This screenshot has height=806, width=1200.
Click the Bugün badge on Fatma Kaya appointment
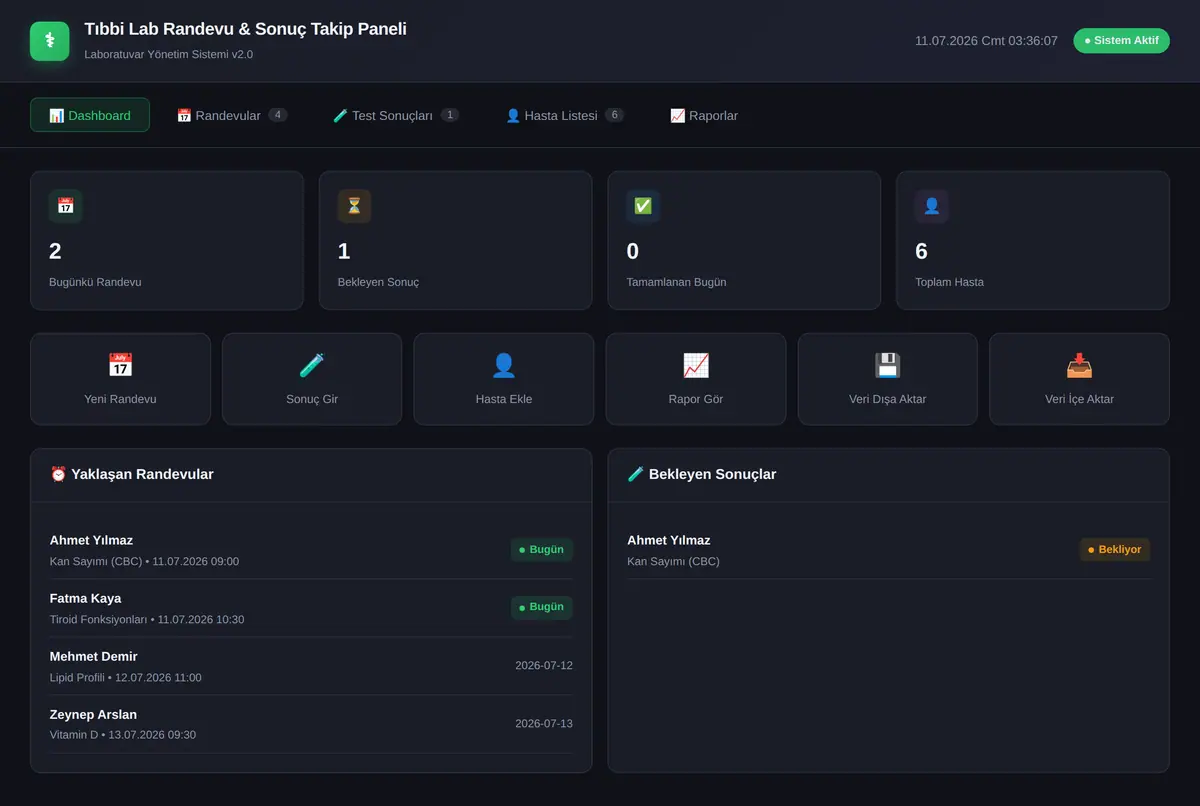pos(542,607)
